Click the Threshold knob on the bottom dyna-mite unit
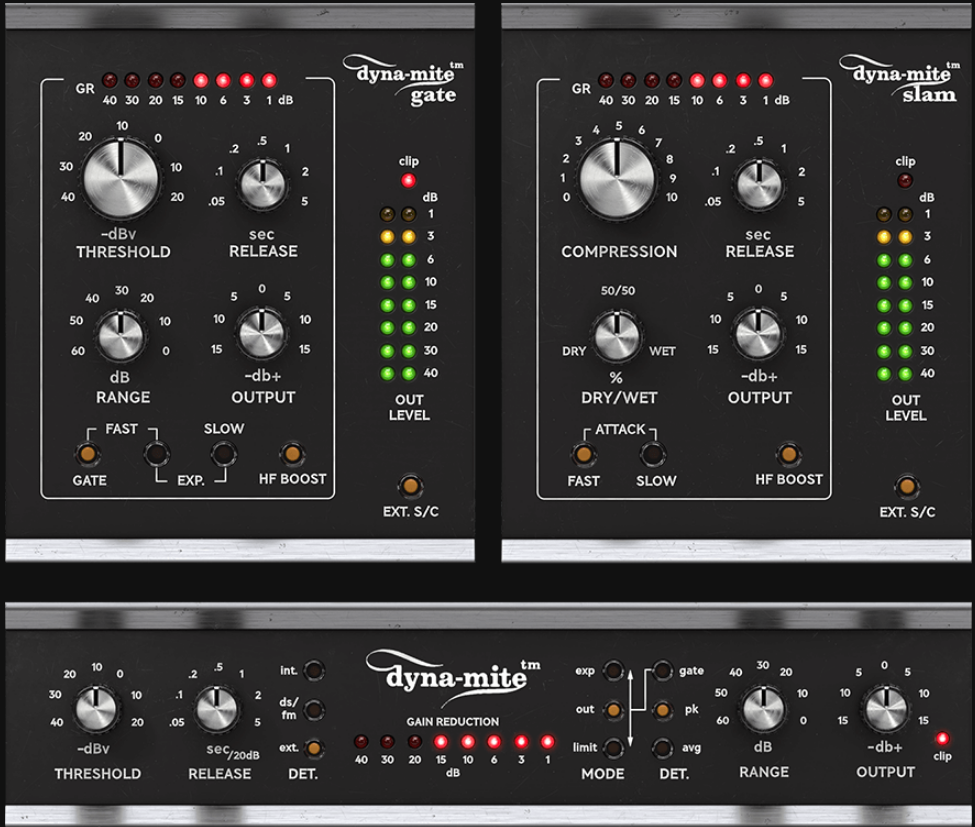 pos(96,709)
